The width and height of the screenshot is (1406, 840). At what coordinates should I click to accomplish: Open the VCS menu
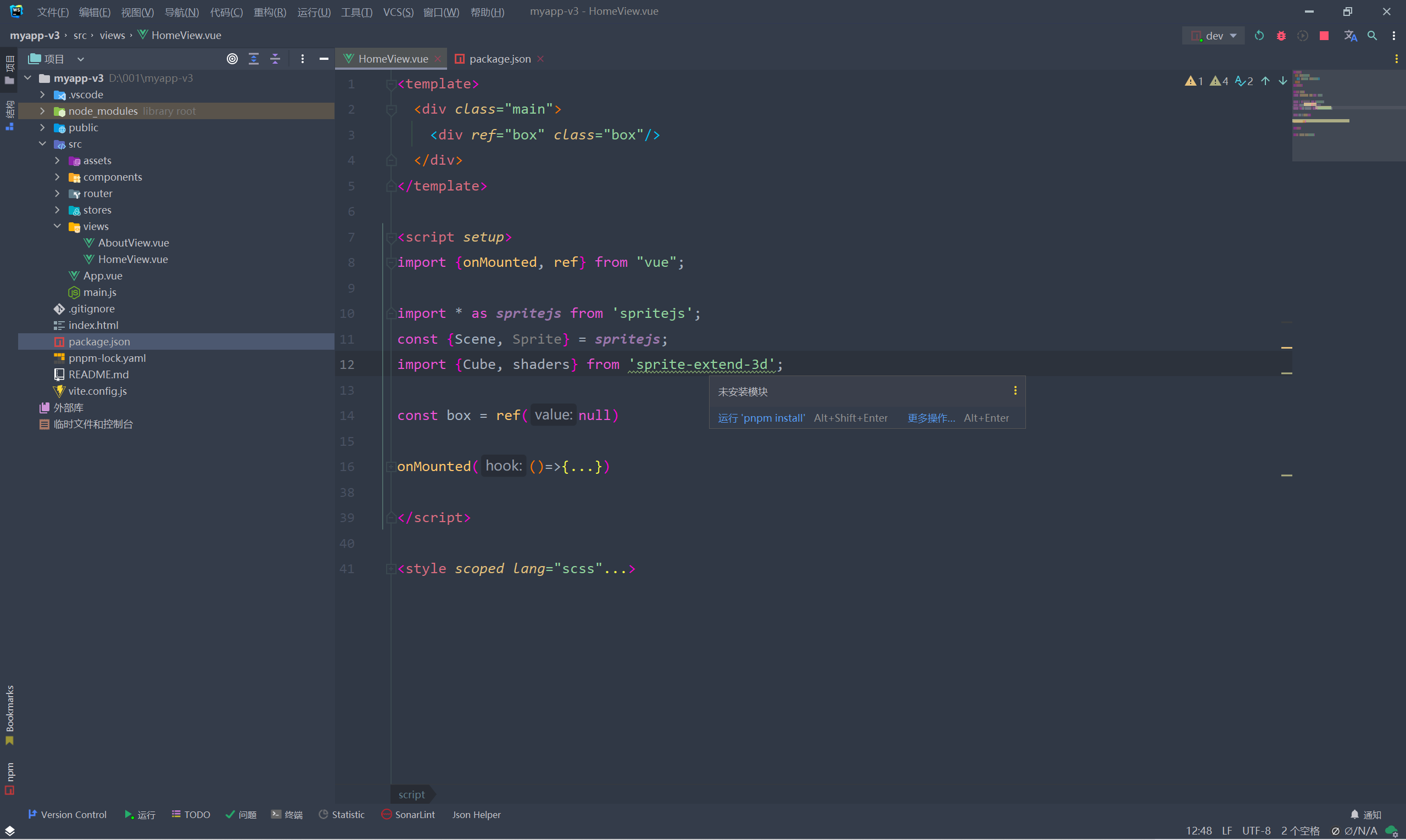tap(398, 12)
